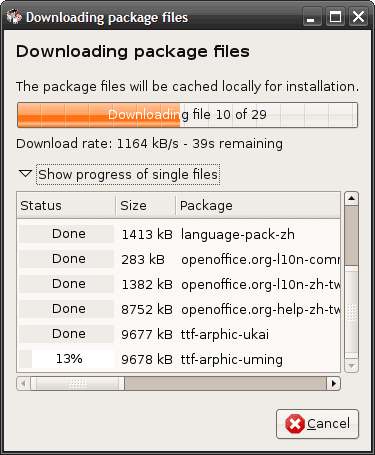
Task: Select the ttf-arphic-uming downloading row
Action: [x=179, y=359]
